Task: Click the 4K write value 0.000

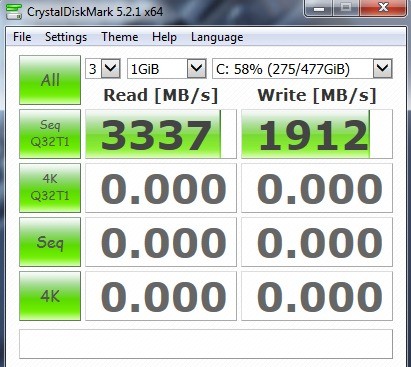Action: pos(317,296)
